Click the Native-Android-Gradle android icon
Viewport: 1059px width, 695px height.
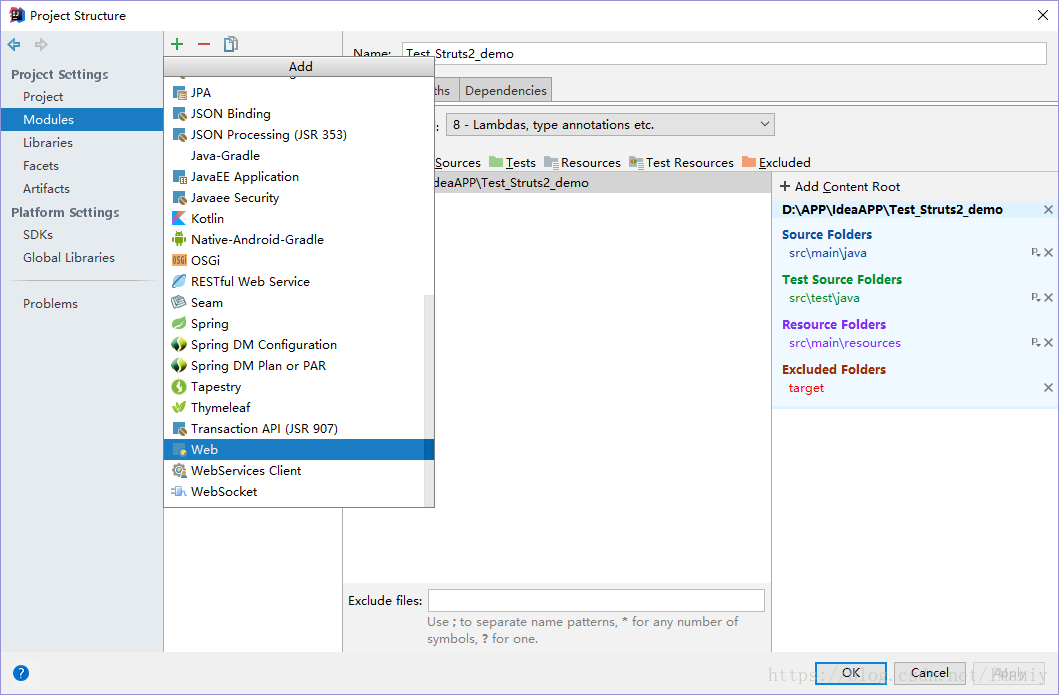[x=179, y=239]
